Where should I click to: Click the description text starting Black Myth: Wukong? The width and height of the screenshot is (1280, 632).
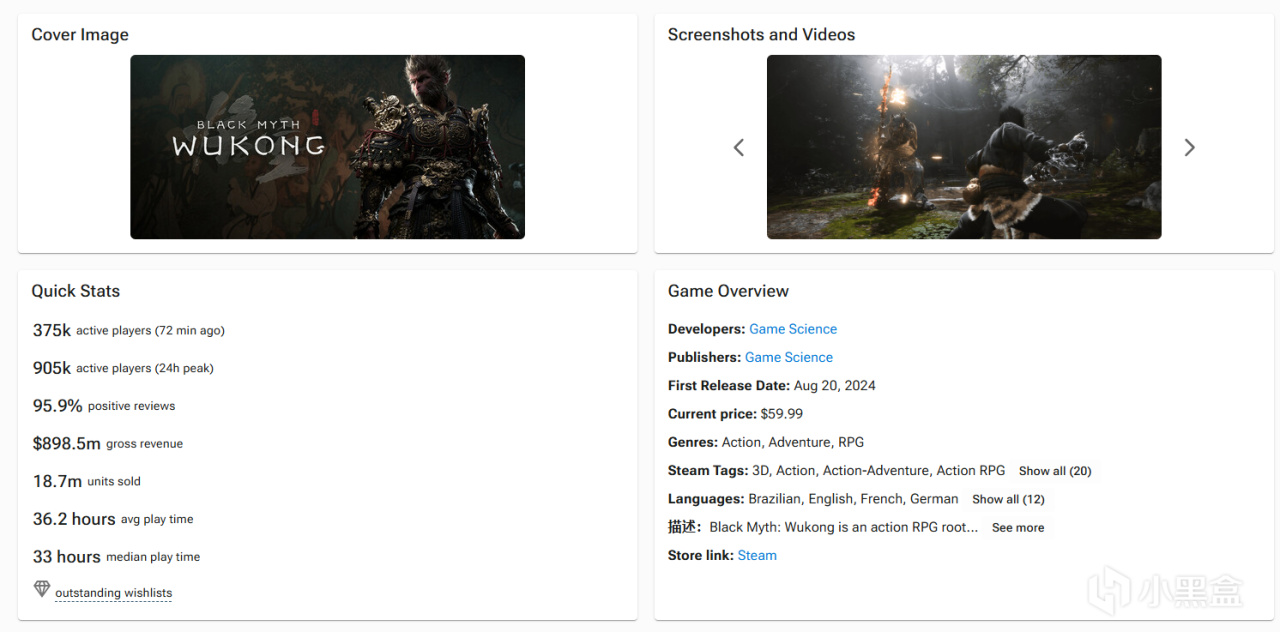pyautogui.click(x=843, y=527)
